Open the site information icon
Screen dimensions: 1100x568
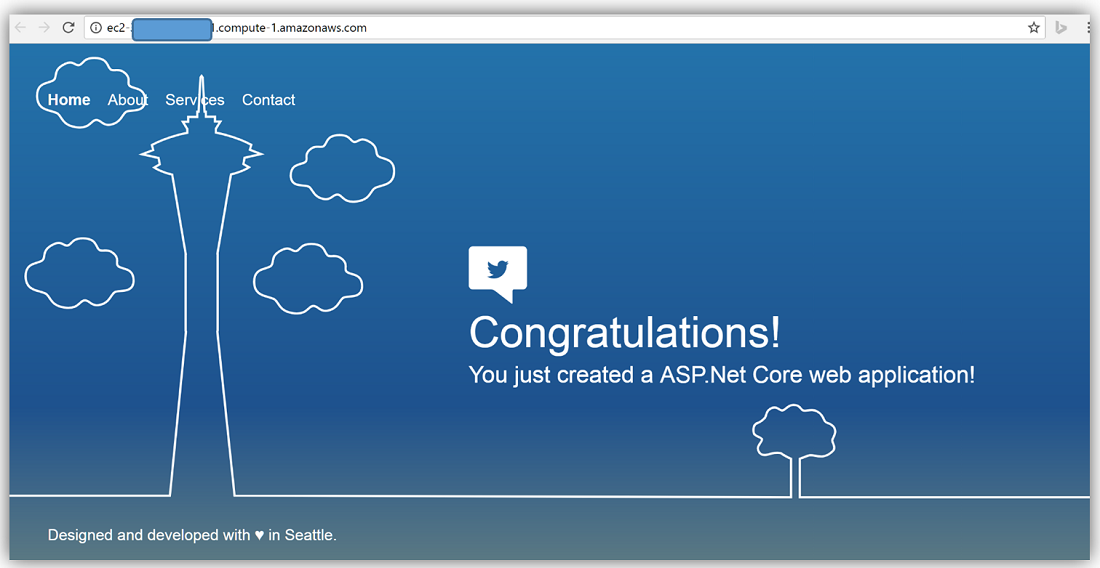pyautogui.click(x=96, y=28)
